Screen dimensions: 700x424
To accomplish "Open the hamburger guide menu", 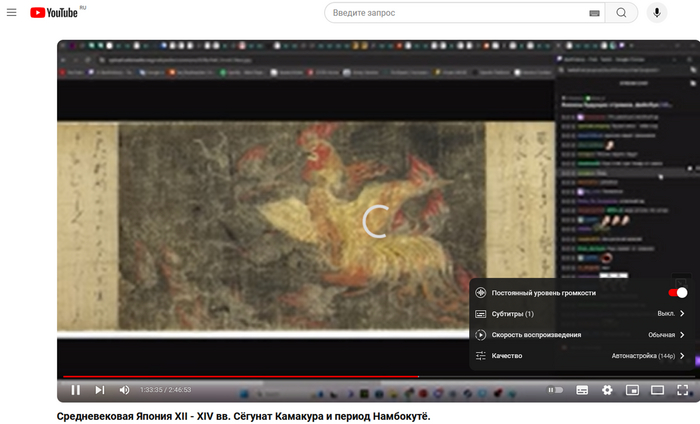I will click(x=12, y=13).
